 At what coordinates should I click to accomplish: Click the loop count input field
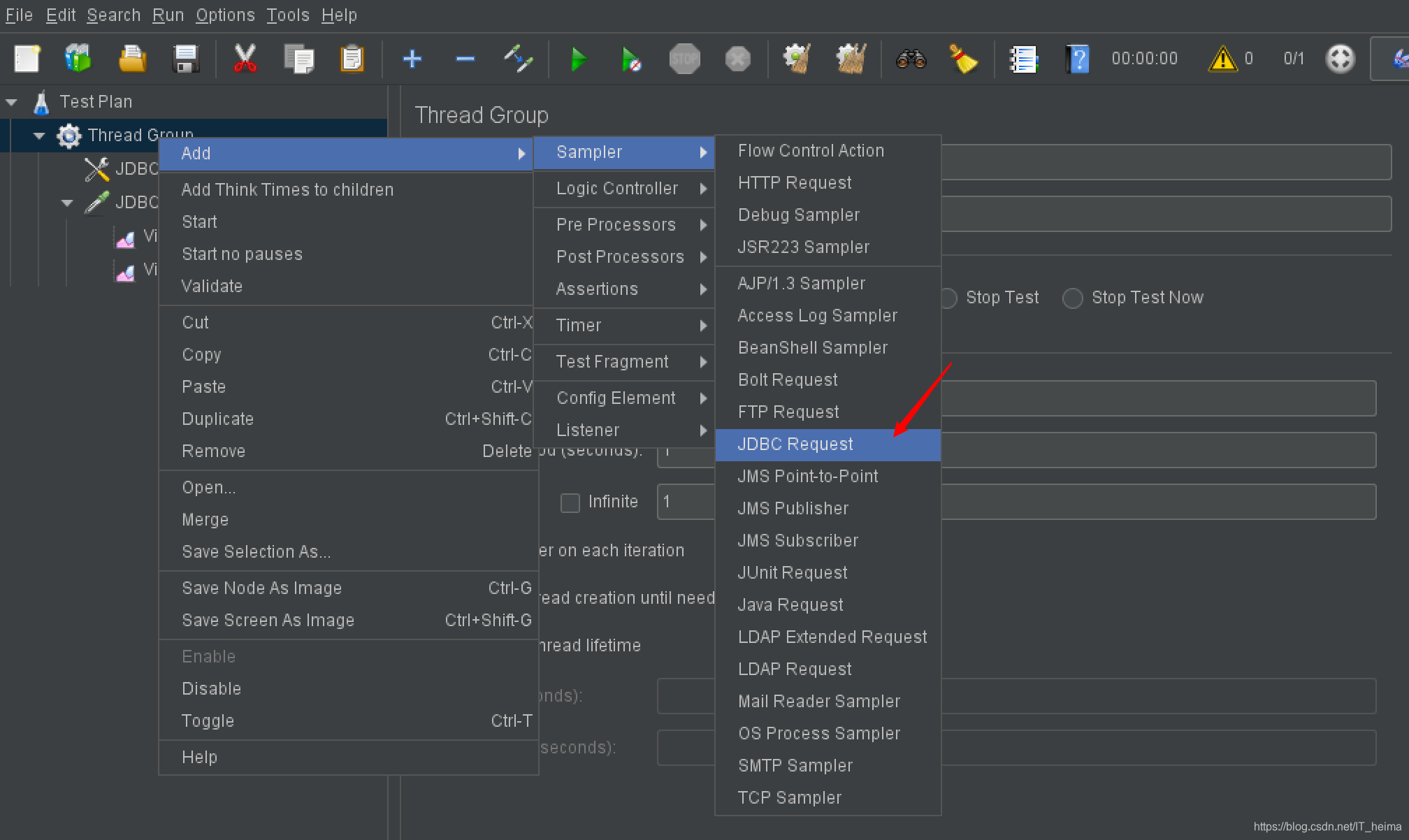(x=685, y=502)
